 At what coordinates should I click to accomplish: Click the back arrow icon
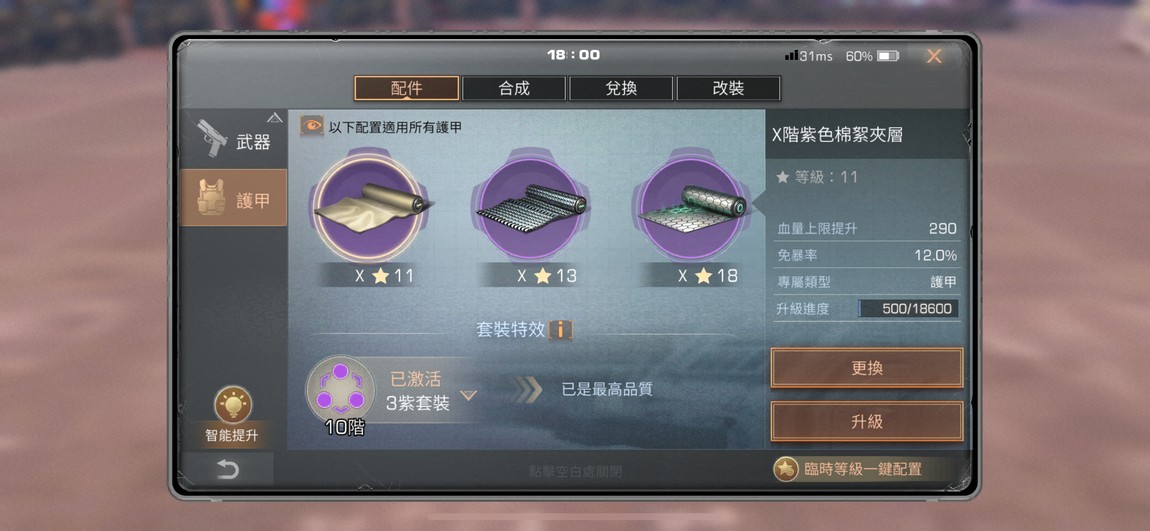pos(227,469)
